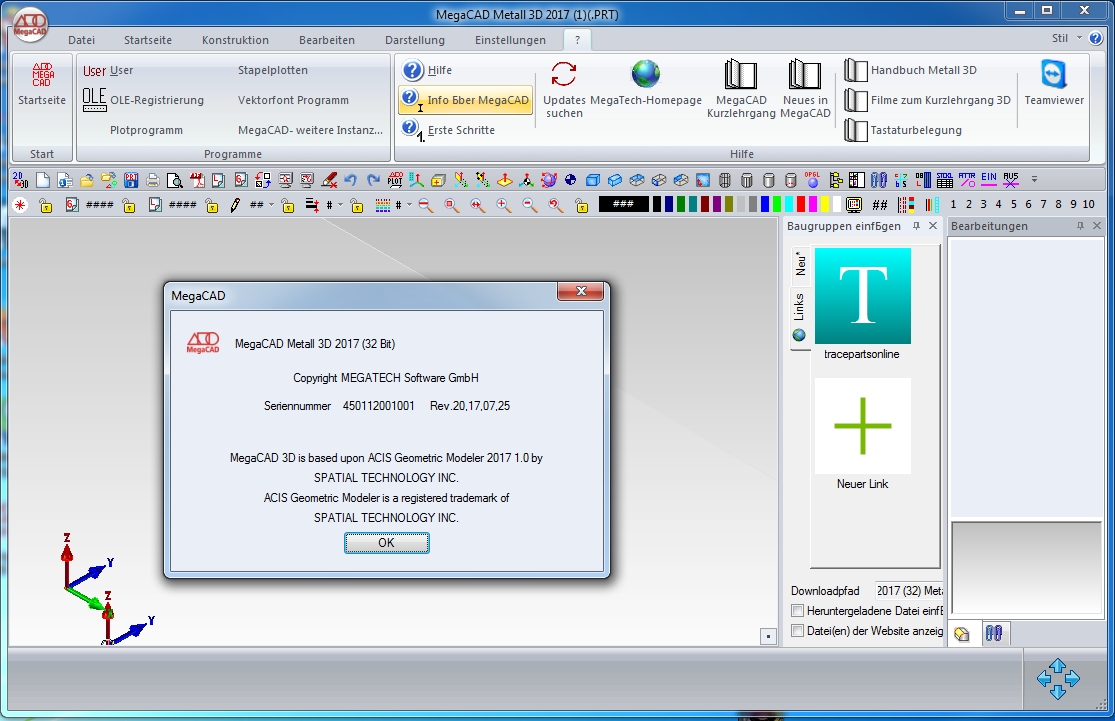Click OK in the MegaCAD dialog
This screenshot has width=1115, height=721.
386,543
